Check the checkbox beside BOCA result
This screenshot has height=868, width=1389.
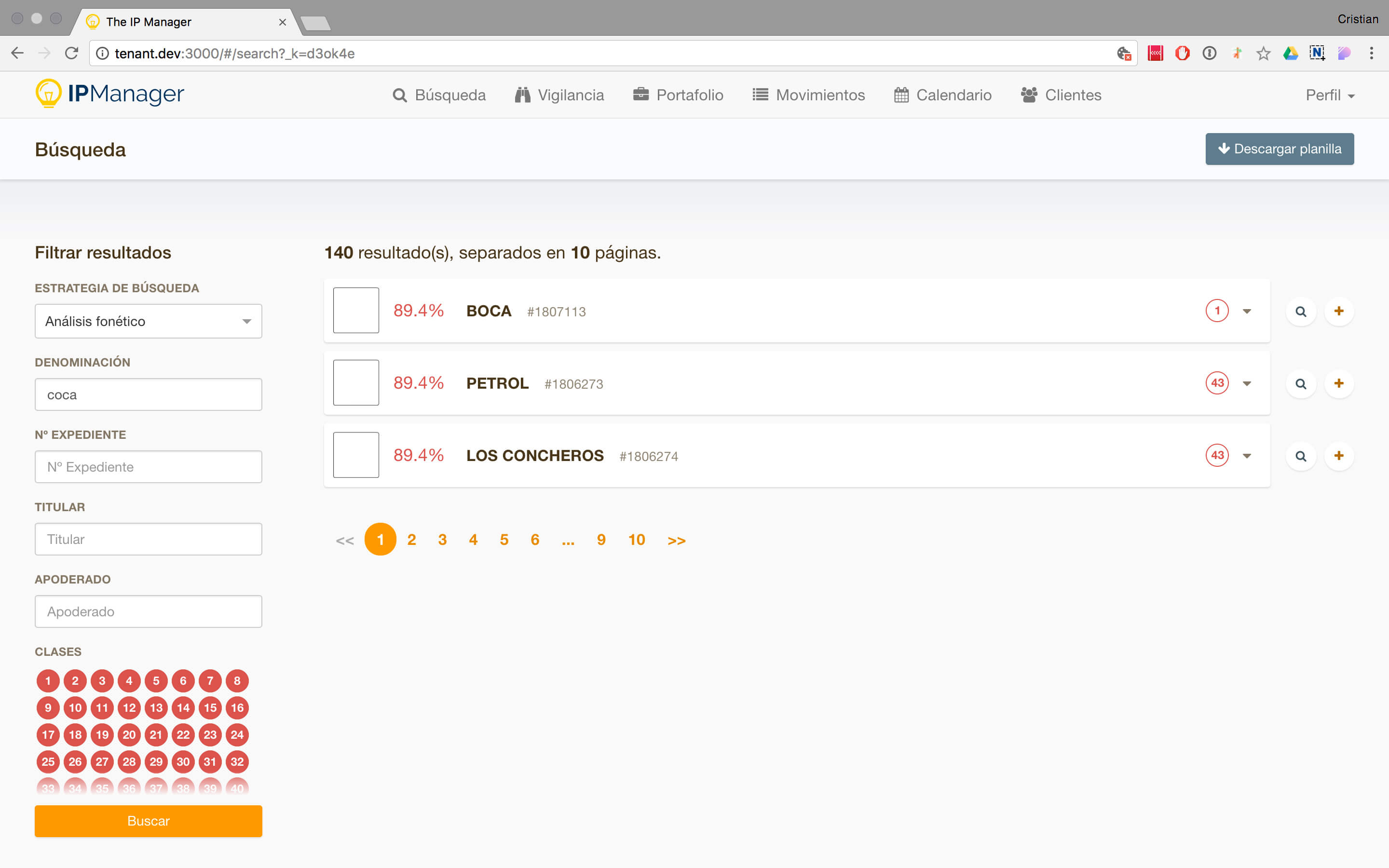[x=356, y=311]
